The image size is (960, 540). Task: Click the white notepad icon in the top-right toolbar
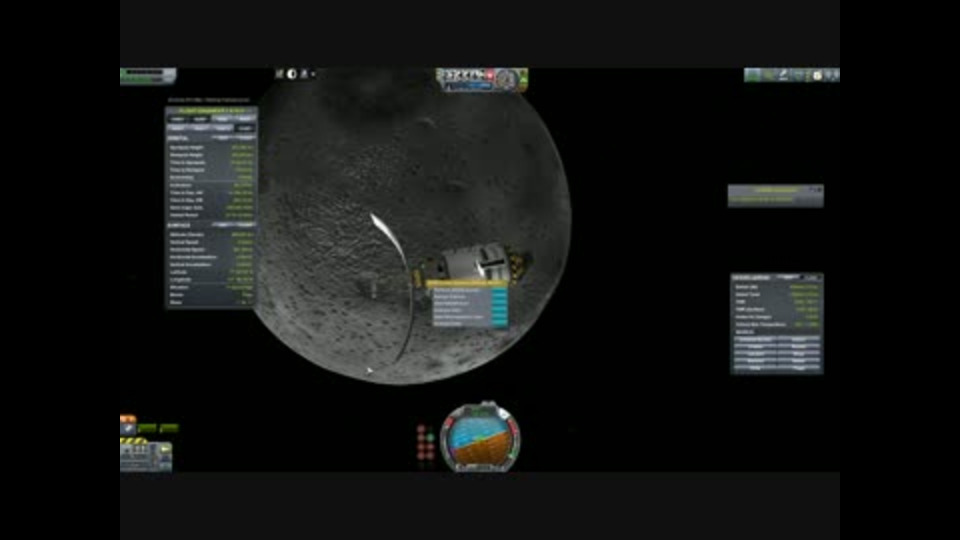(x=817, y=75)
